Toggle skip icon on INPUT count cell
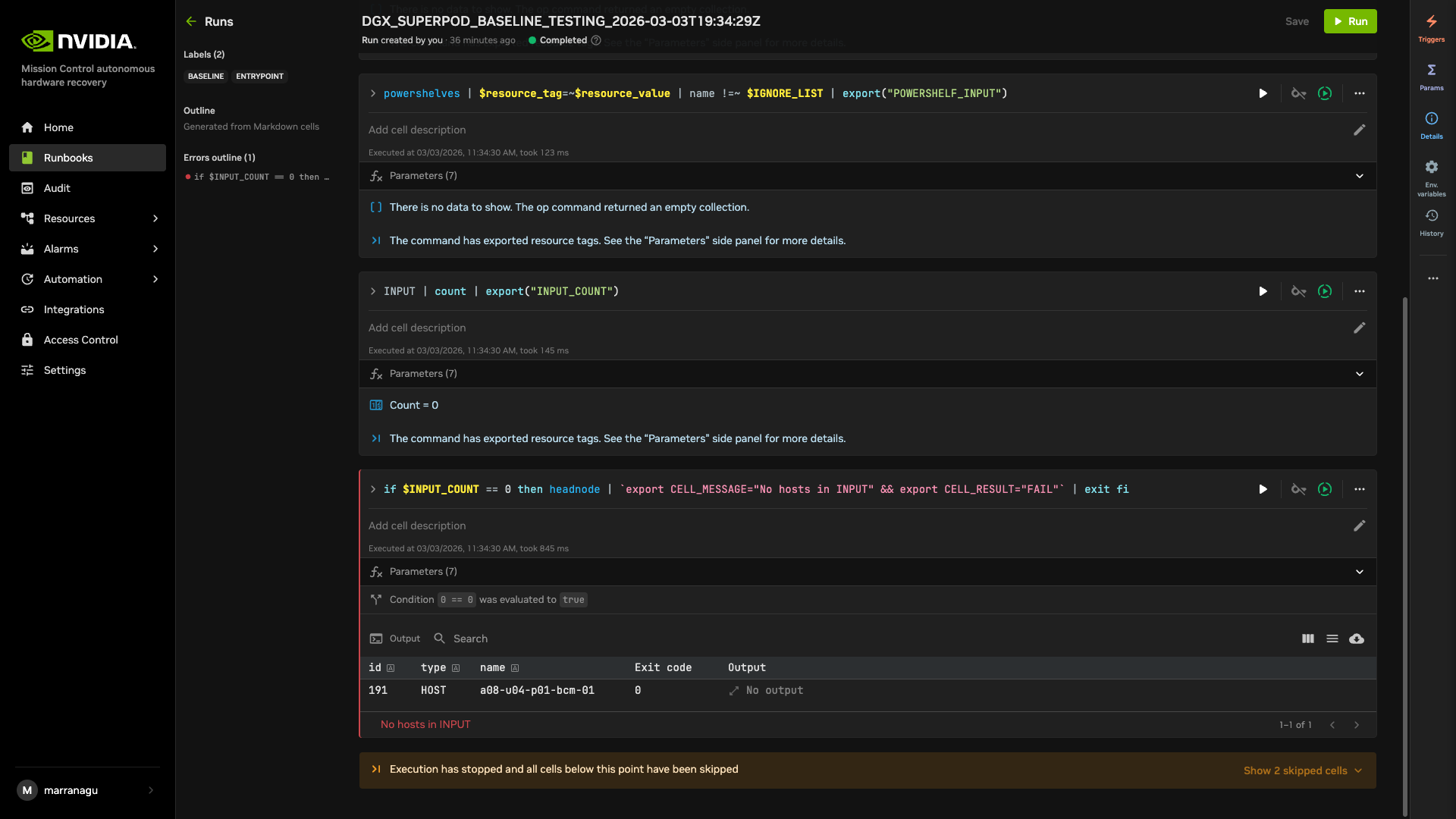 1299,291
